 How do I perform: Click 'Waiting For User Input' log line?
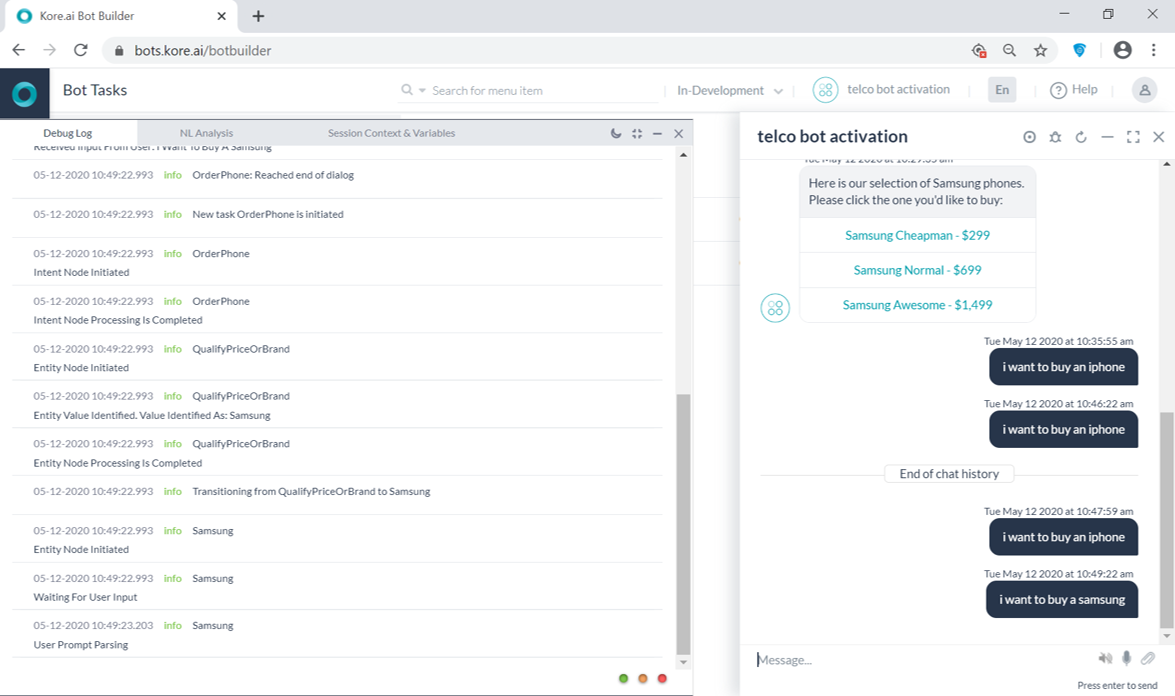(85, 597)
